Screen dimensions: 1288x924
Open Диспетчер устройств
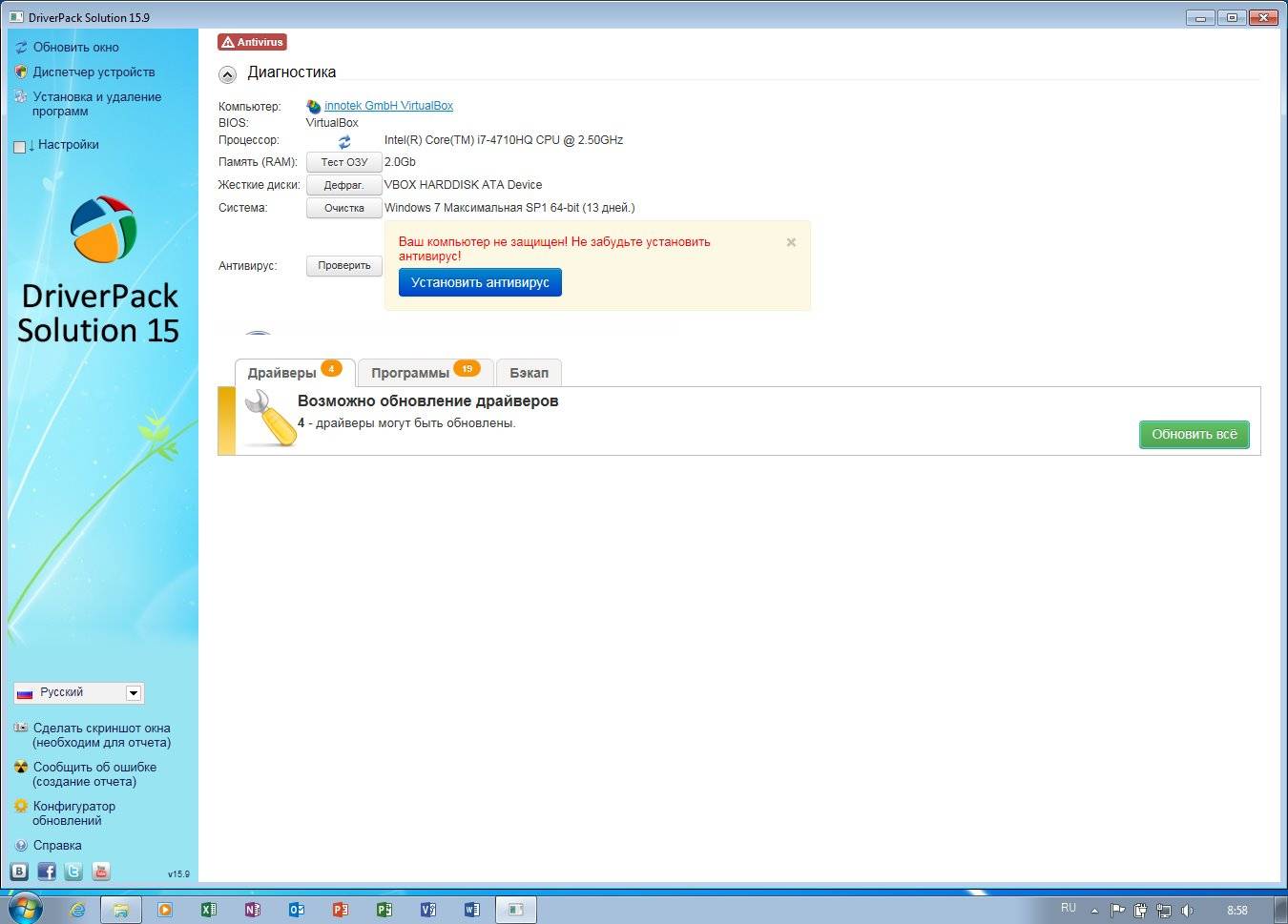click(93, 72)
